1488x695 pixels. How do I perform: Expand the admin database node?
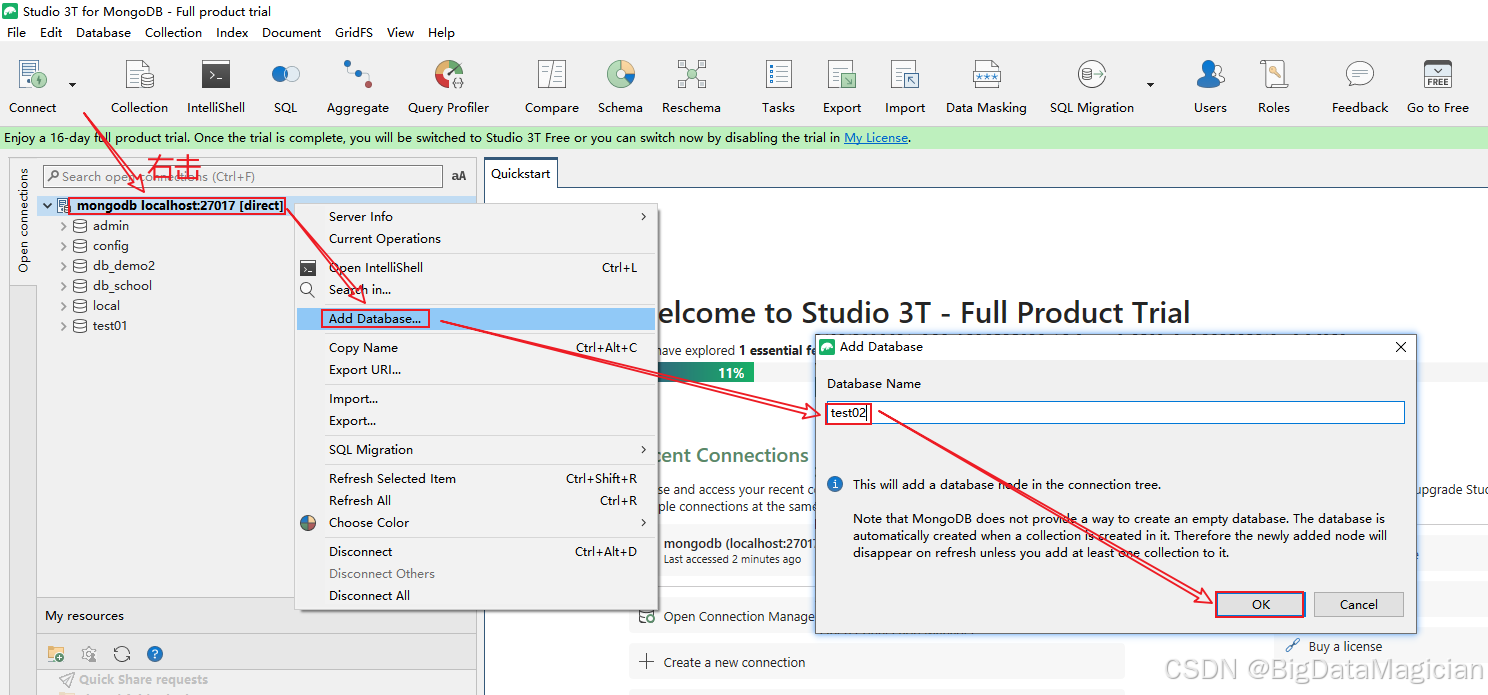pyautogui.click(x=63, y=226)
